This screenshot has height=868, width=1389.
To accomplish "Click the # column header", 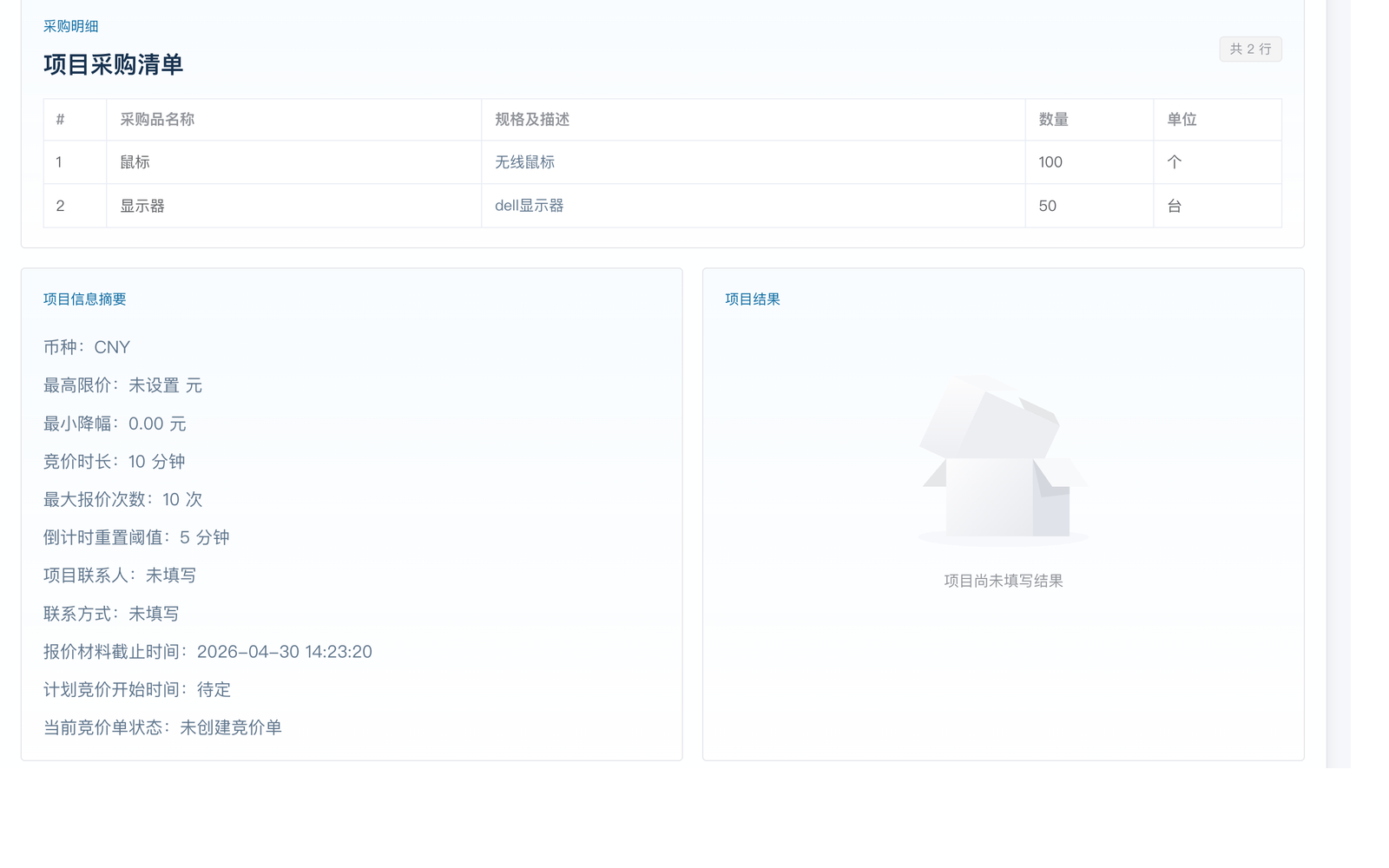I will coord(60,120).
